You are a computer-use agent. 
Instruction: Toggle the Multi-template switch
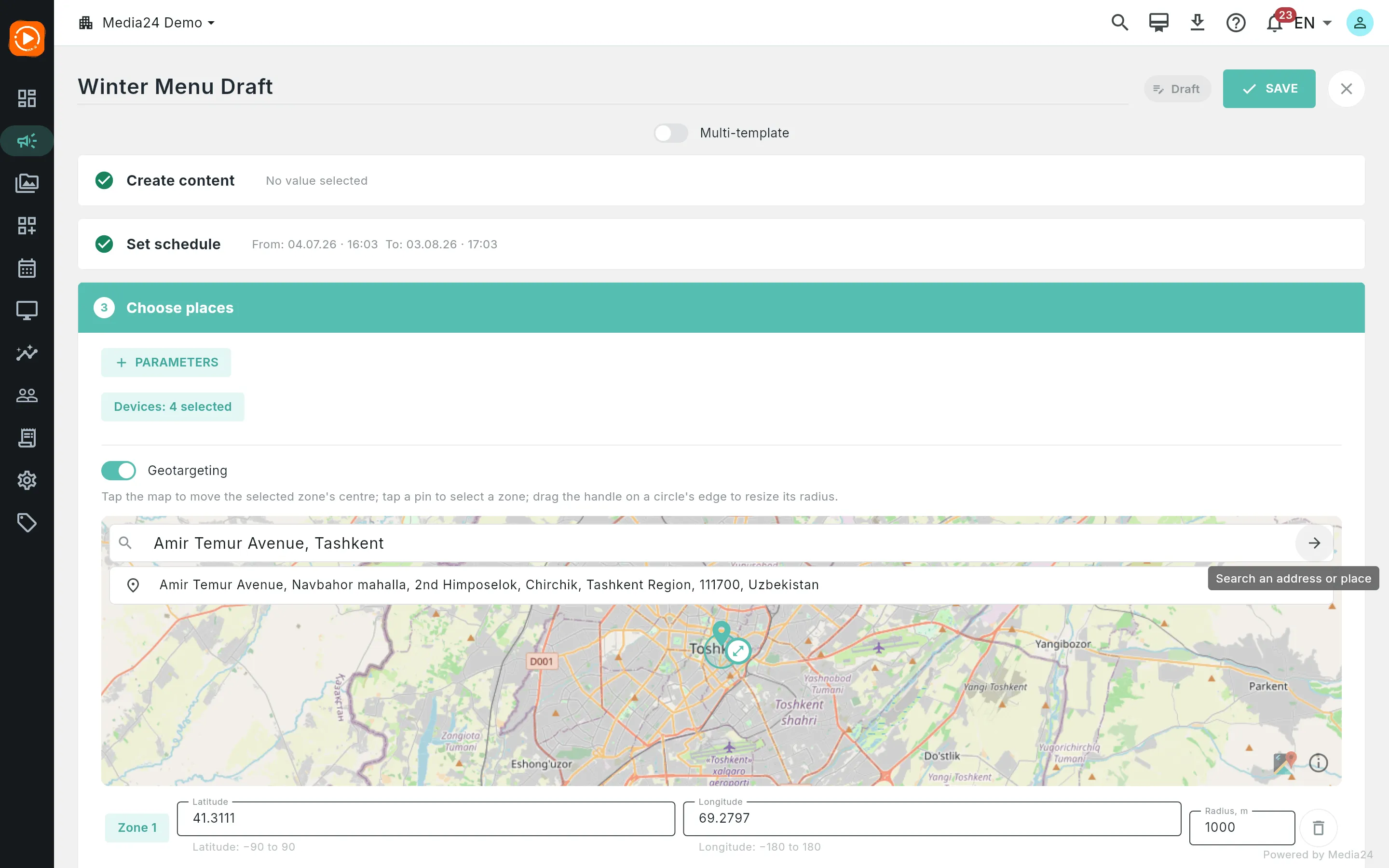coord(670,133)
